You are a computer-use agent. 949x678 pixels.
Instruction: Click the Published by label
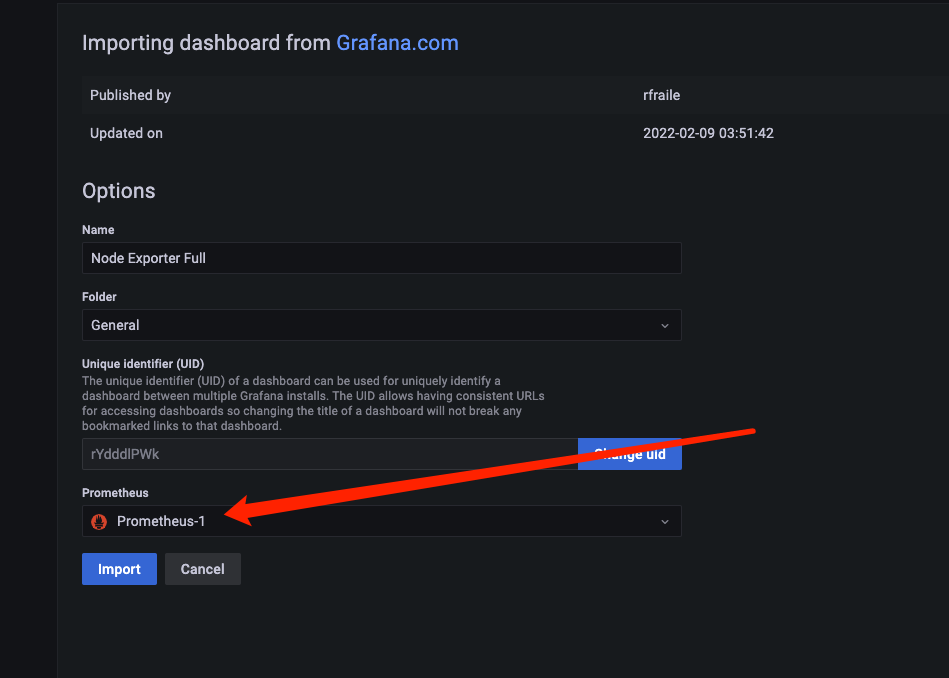(x=130, y=95)
